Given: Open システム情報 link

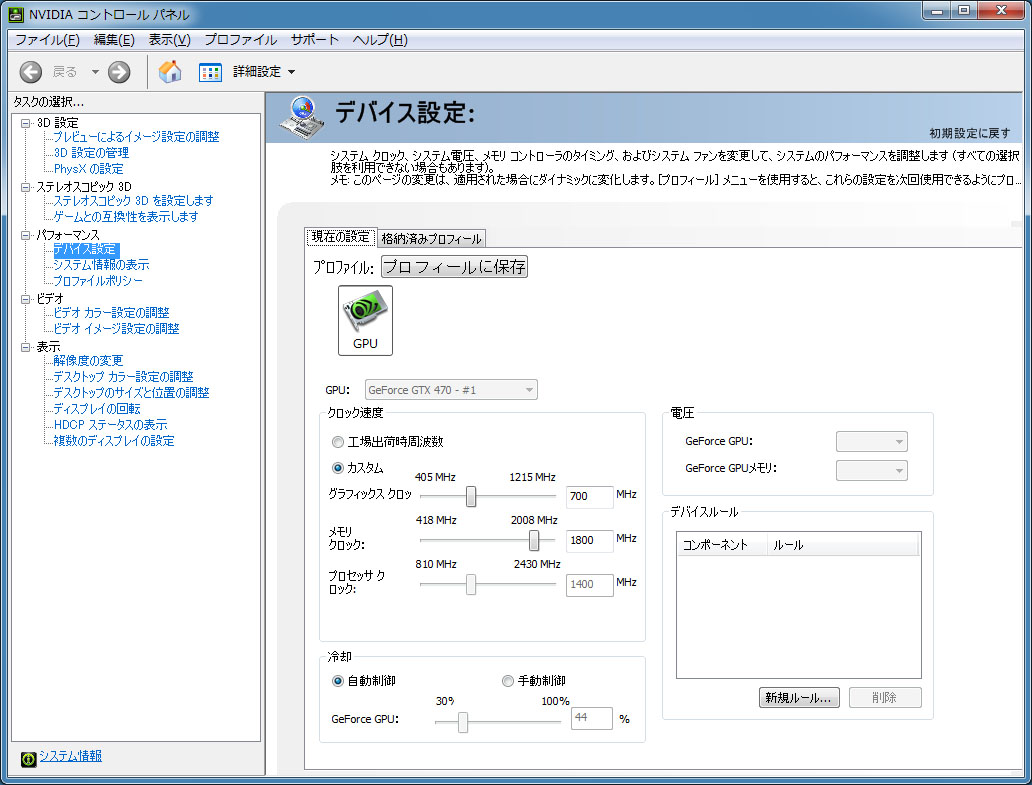Looking at the screenshot, I should tap(70, 756).
